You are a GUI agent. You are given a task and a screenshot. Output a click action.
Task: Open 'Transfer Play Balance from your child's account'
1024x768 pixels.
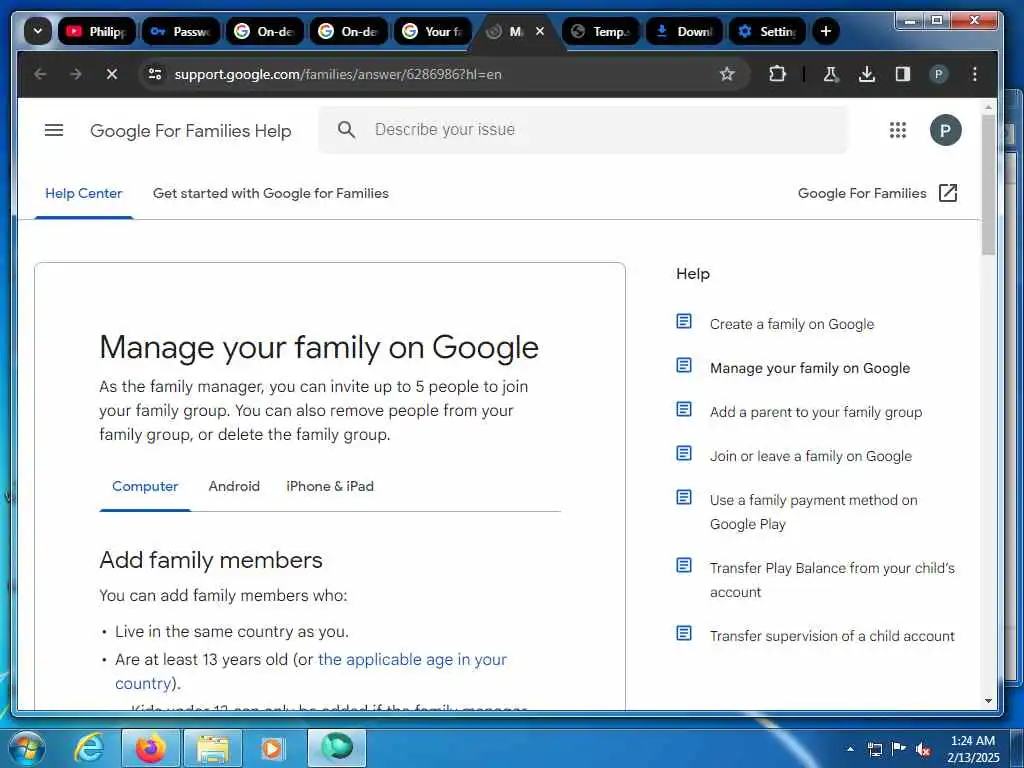[832, 580]
